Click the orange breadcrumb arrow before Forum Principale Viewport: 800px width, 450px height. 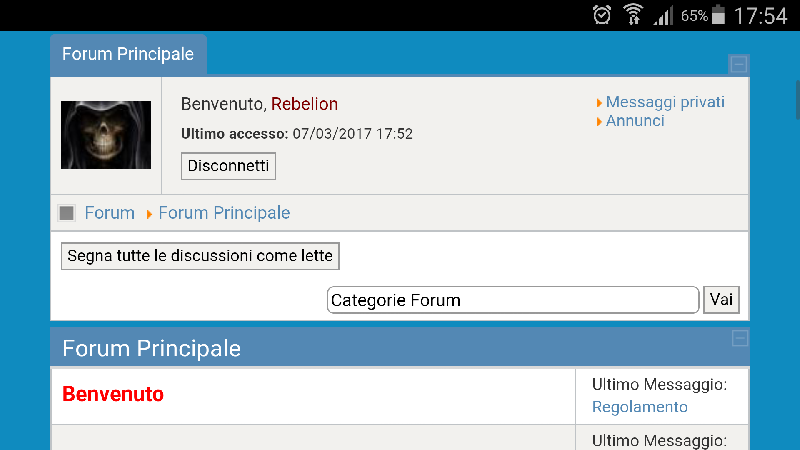pos(149,214)
